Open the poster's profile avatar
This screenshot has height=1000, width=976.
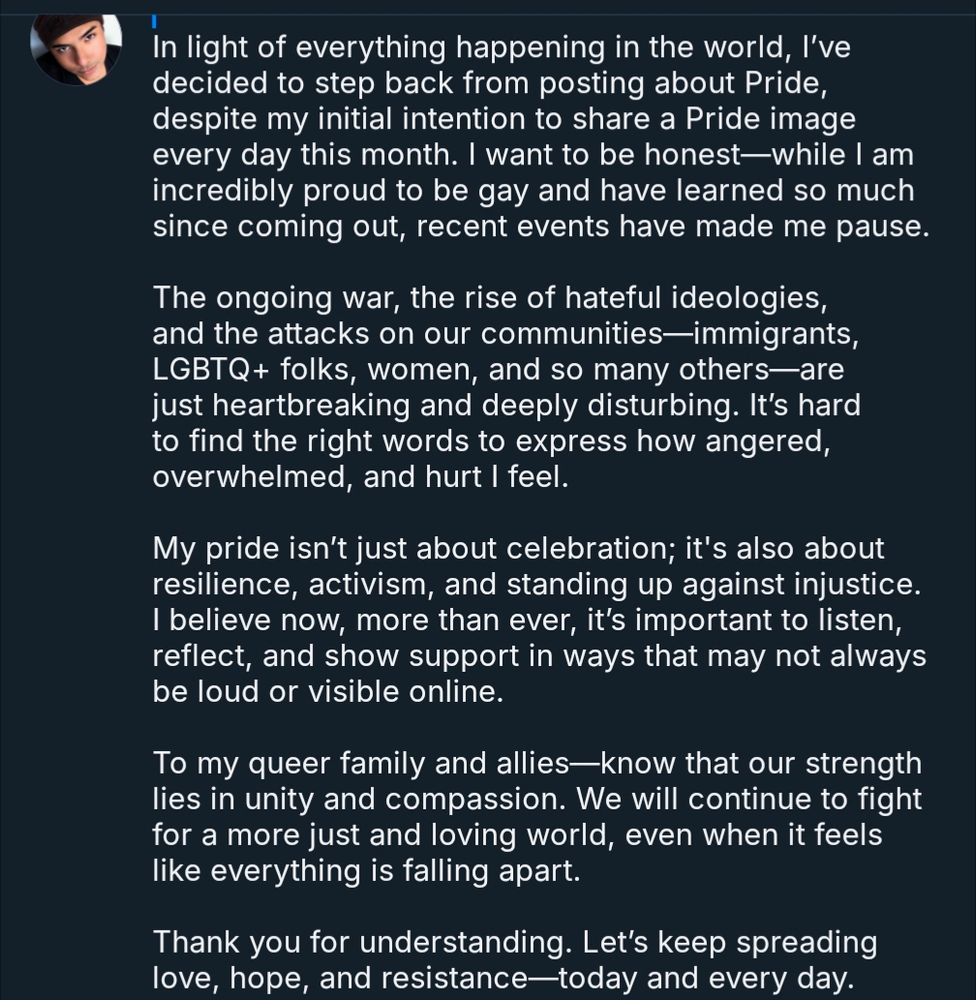76,50
